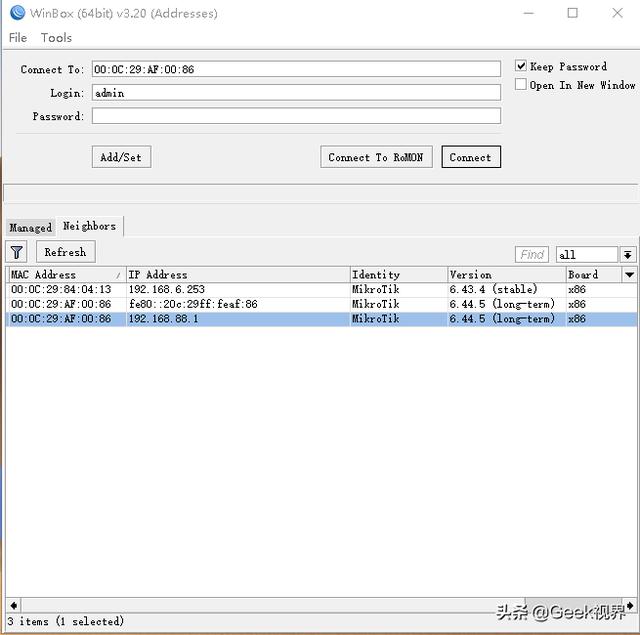Click the left arrow of horizontal scrollbar

point(13,605)
